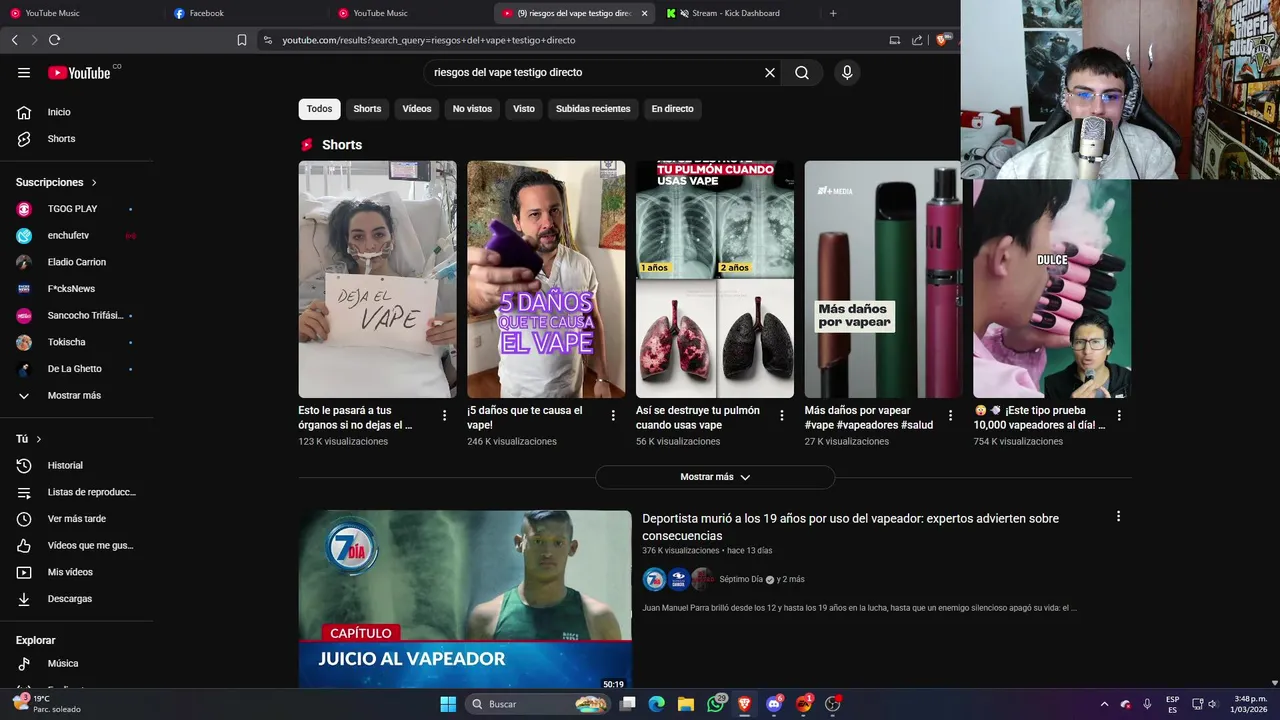The image size is (1280, 720).
Task: Open De La Ghetto subscription channel
Action: [x=76, y=369]
